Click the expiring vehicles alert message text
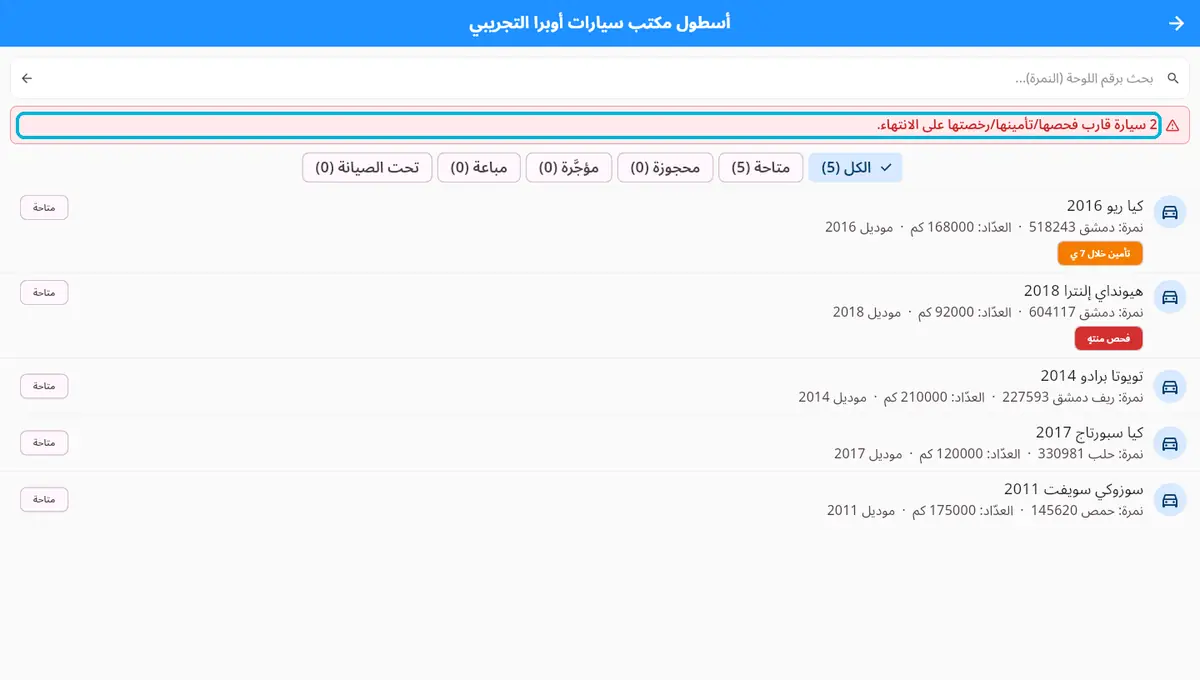Image resolution: width=1200 pixels, height=680 pixels. 1017,126
